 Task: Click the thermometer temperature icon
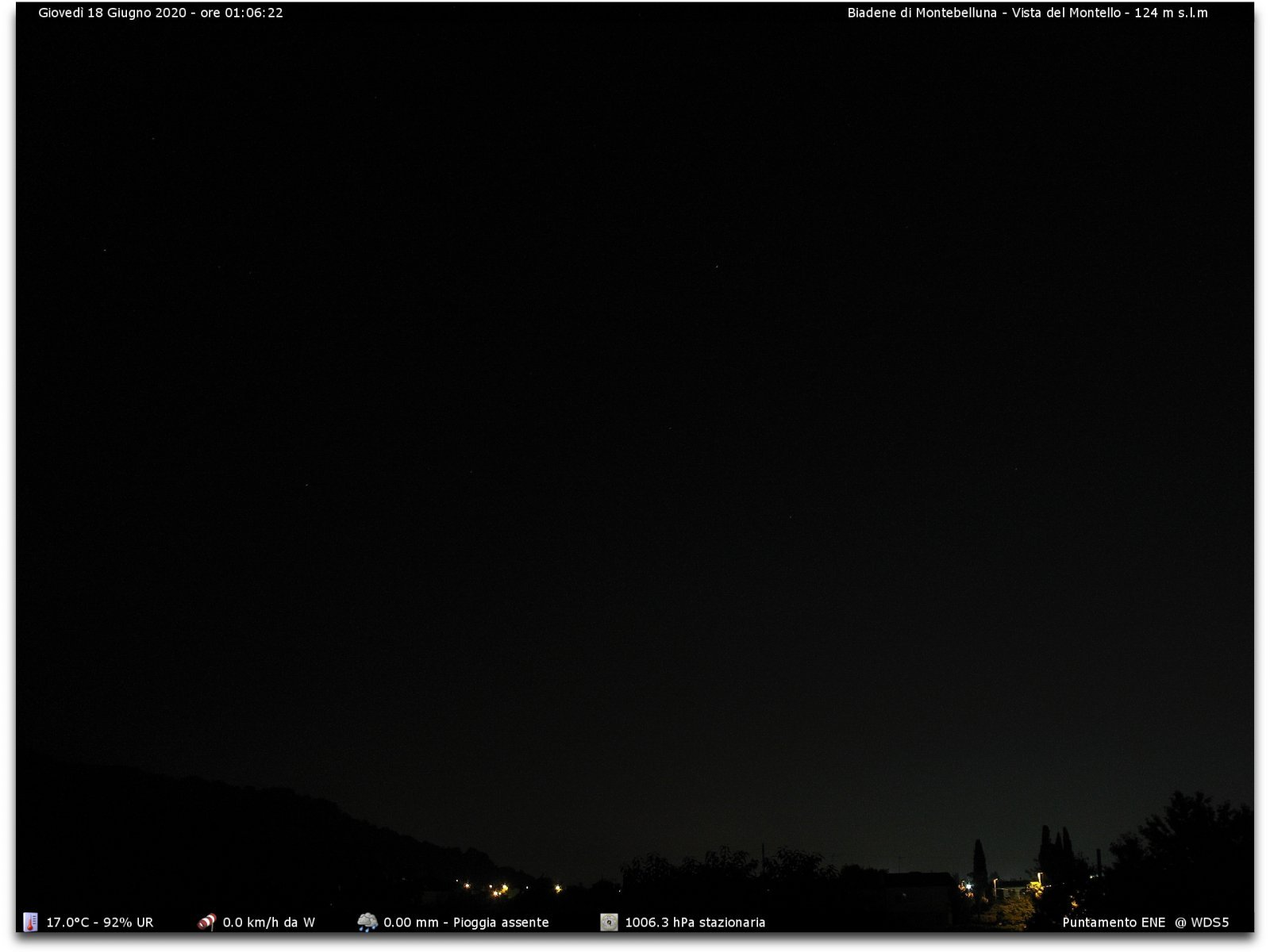[30, 922]
